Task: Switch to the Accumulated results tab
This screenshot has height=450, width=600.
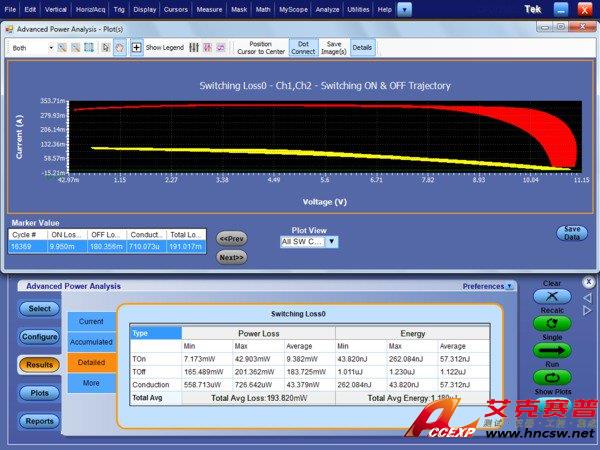Action: [91, 341]
